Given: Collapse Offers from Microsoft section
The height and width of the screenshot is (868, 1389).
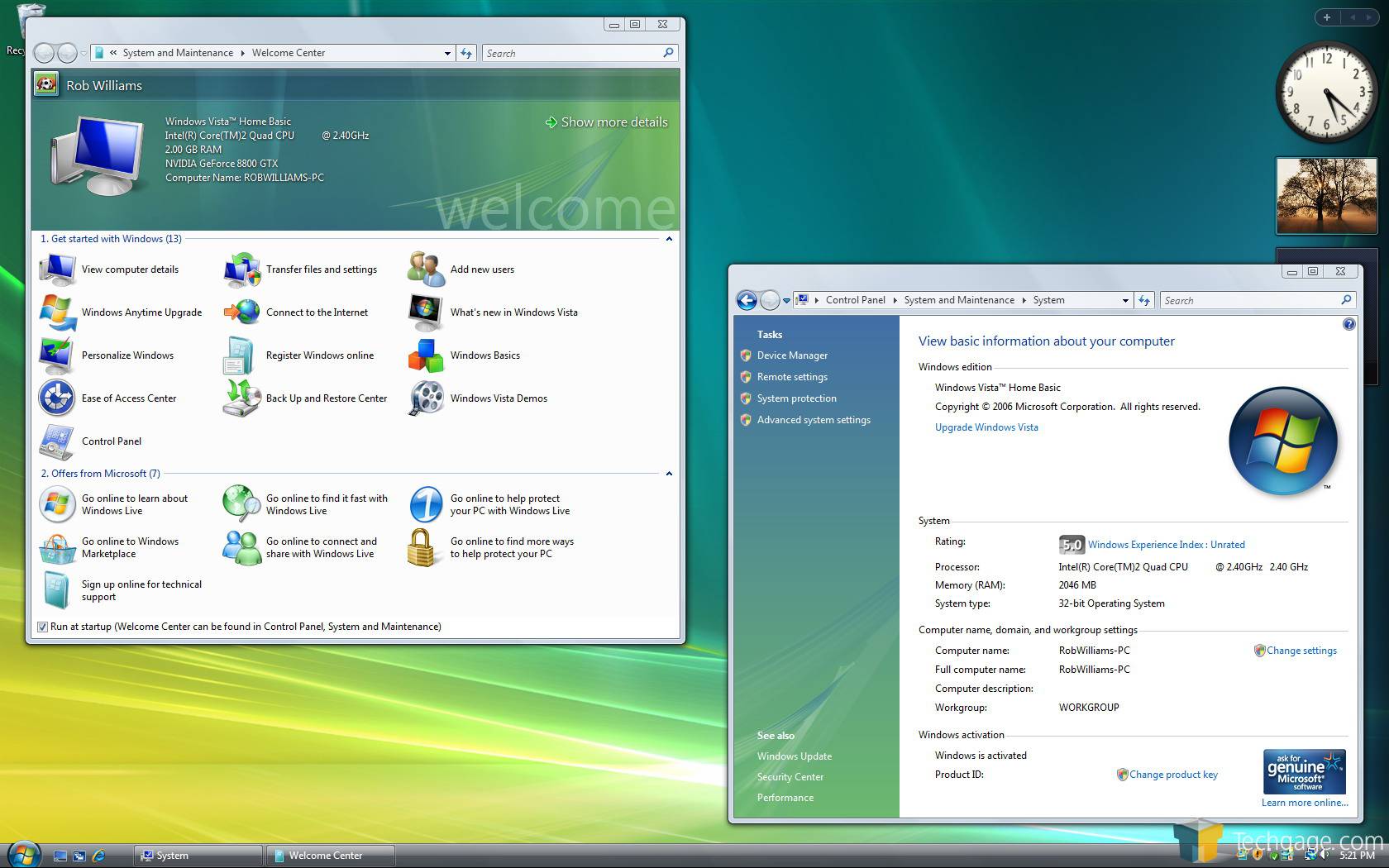Looking at the screenshot, I should (669, 474).
